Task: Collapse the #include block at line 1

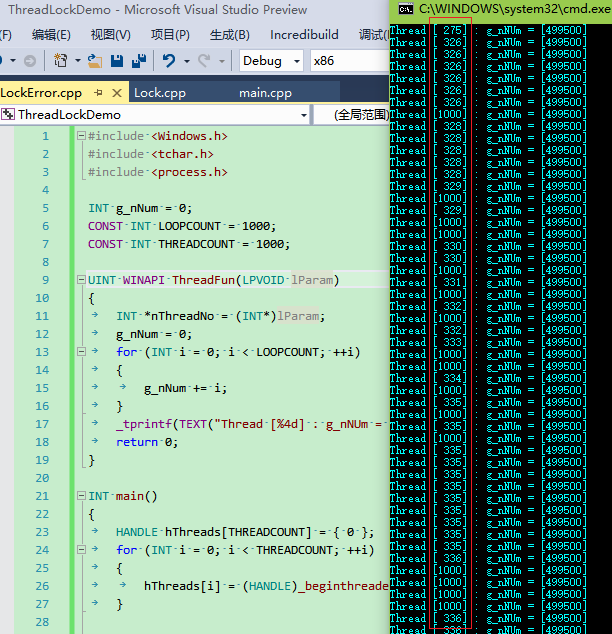Action: pos(80,136)
